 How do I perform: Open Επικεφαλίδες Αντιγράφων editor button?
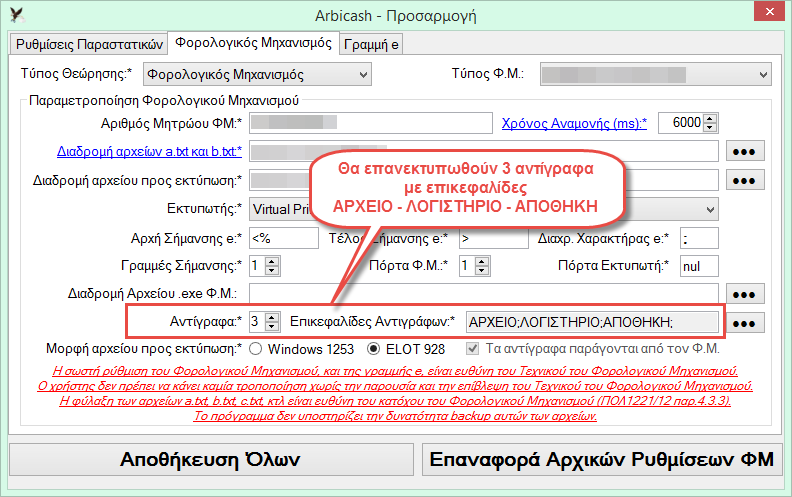tap(745, 323)
